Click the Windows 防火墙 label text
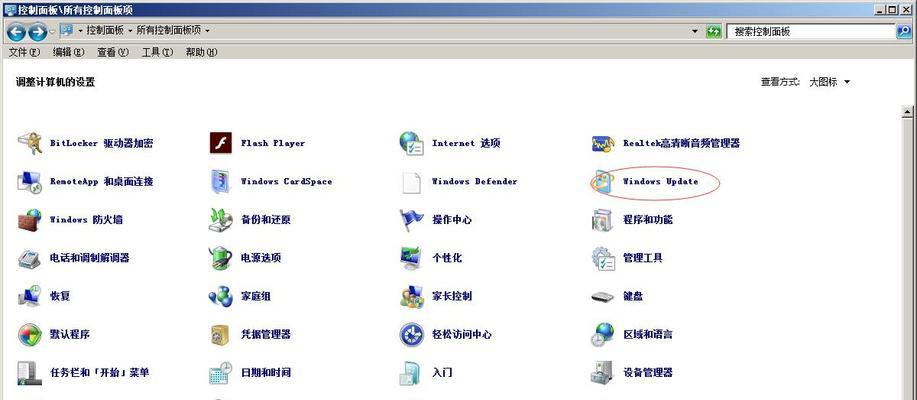The width and height of the screenshot is (917, 400). 86,220
